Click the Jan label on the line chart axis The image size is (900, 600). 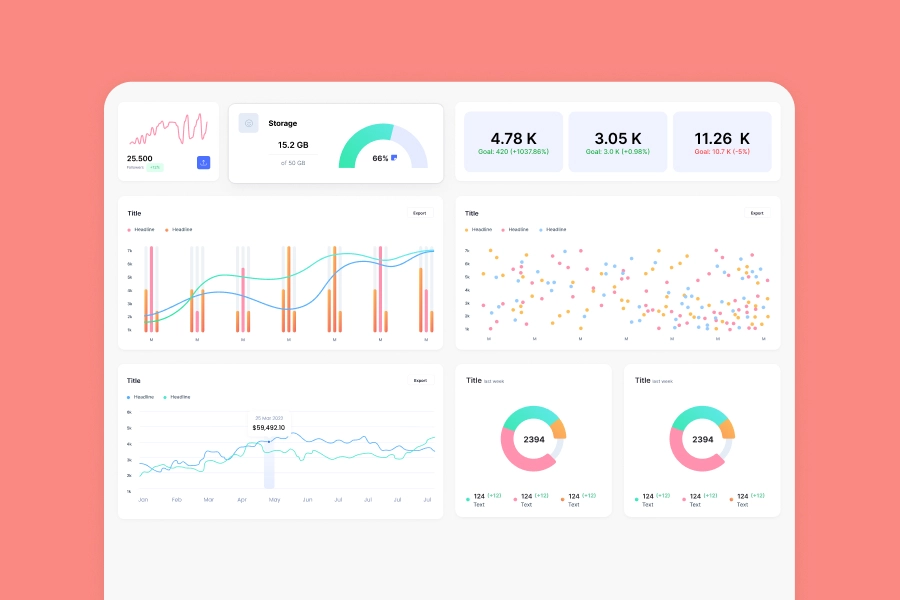[143, 500]
